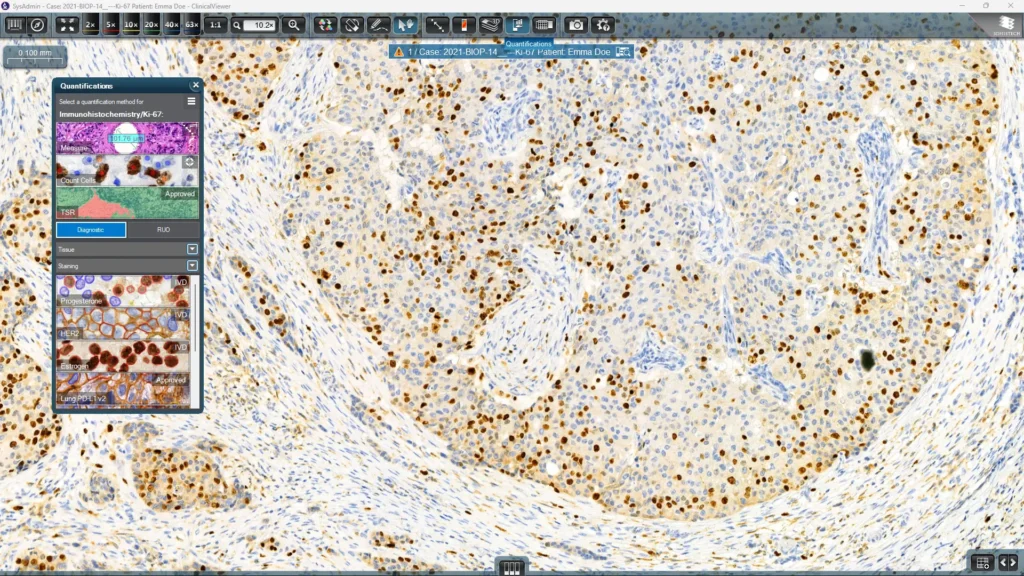The width and height of the screenshot is (1024, 576).
Task: Click the compass navigation icon
Action: tap(38, 25)
